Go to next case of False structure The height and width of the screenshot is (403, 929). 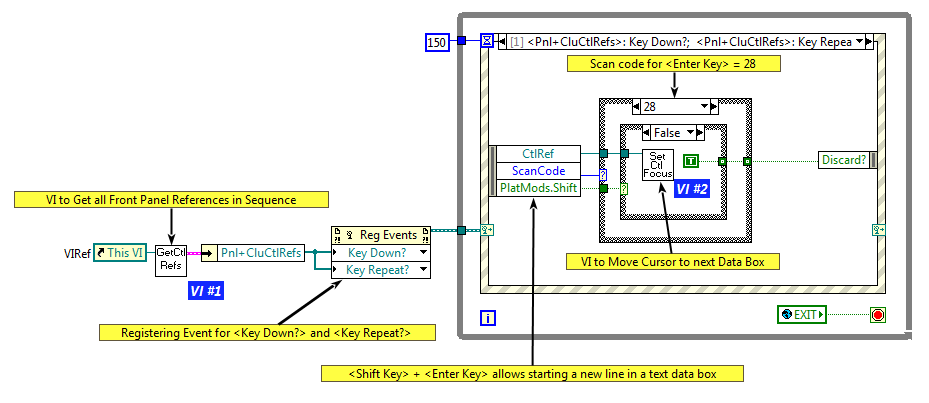point(700,133)
